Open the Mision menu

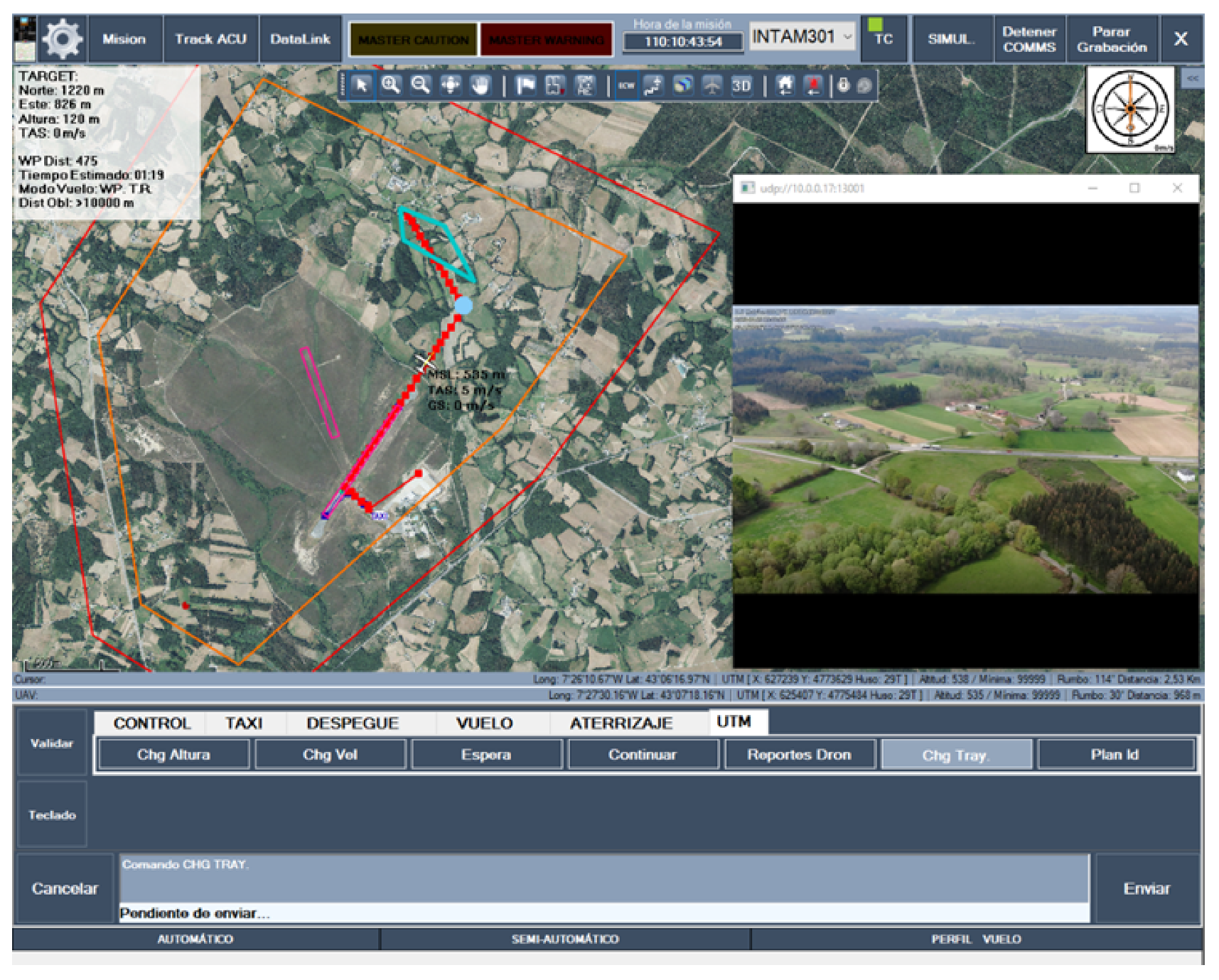tap(124, 39)
